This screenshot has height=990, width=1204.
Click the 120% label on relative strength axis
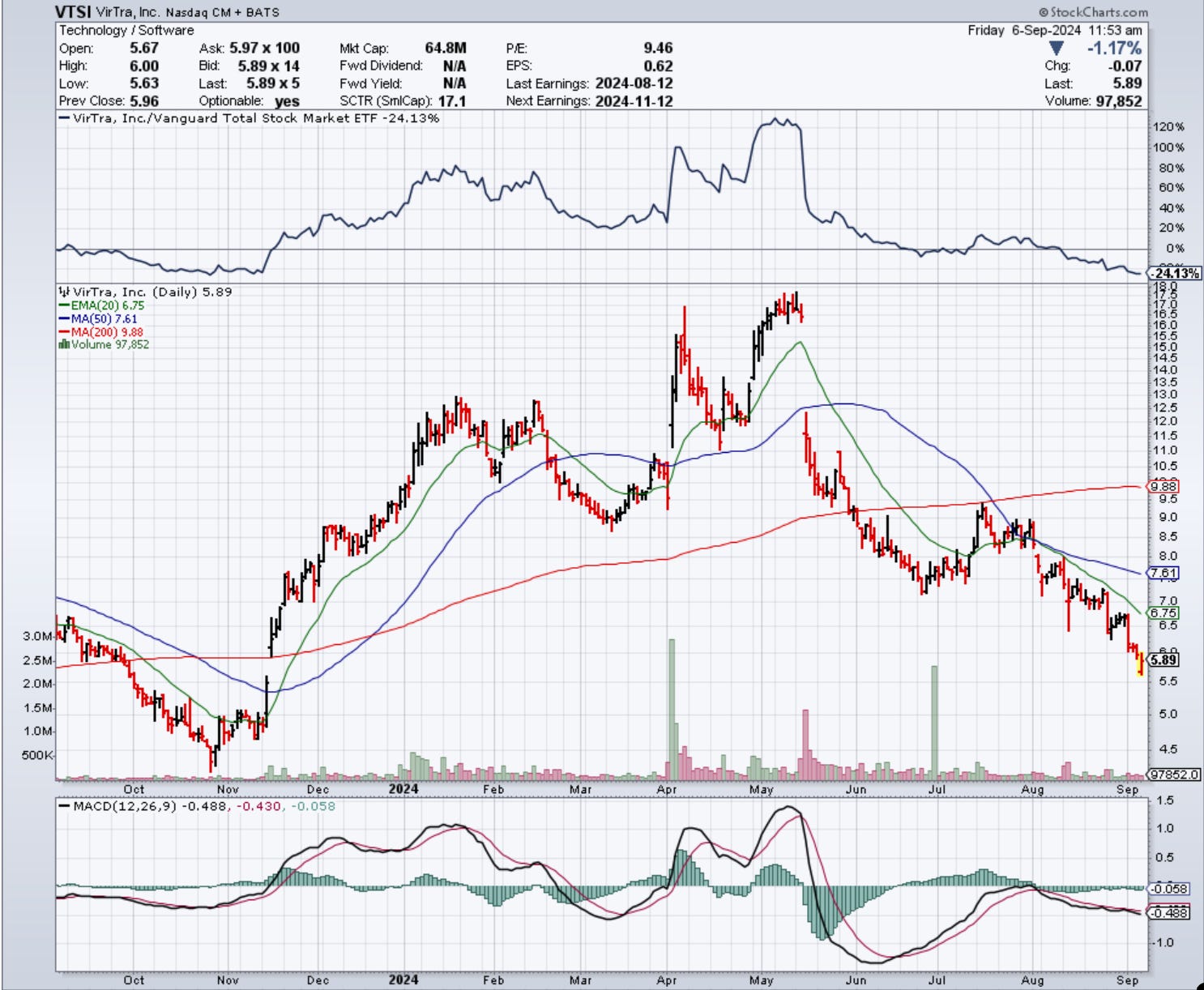point(1168,127)
